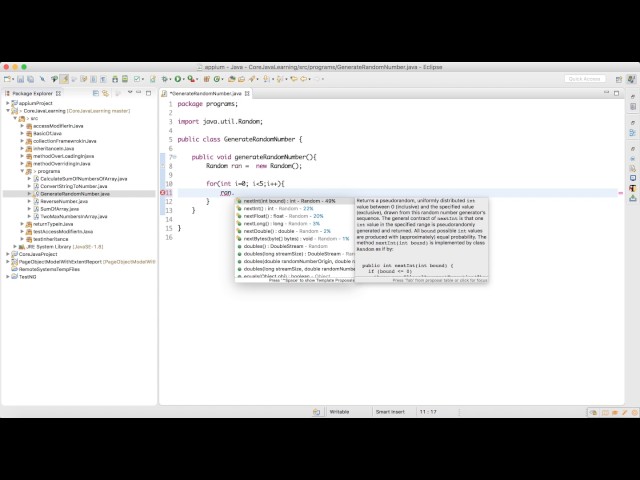640x480 pixels.
Task: Select the GenerateRandomNumber.java editor tab
Action: [x=206, y=93]
